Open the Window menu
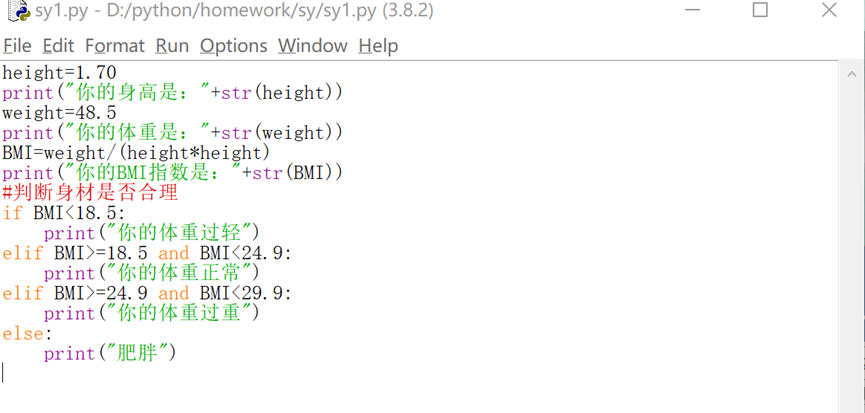 [312, 46]
